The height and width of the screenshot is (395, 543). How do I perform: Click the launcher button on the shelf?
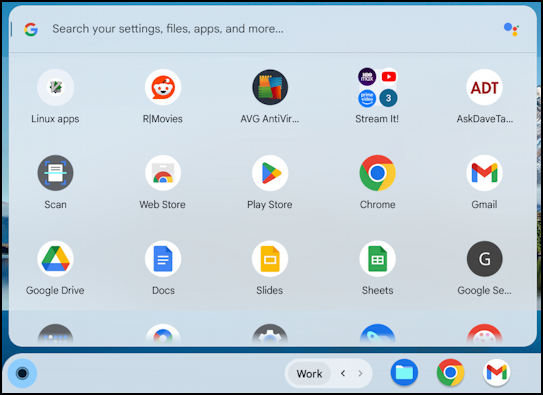click(x=22, y=373)
